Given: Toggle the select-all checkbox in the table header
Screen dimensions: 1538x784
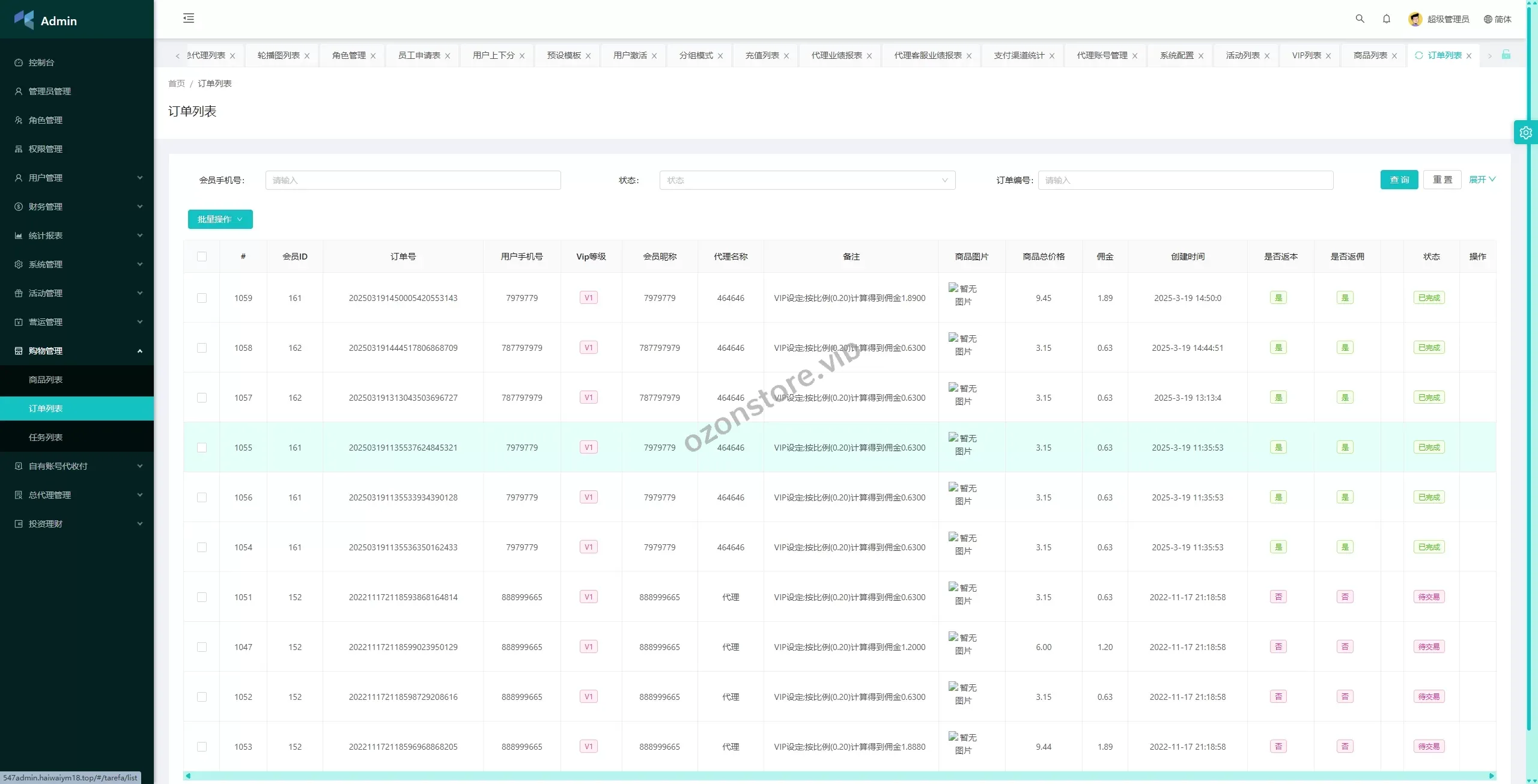Looking at the screenshot, I should coord(202,257).
